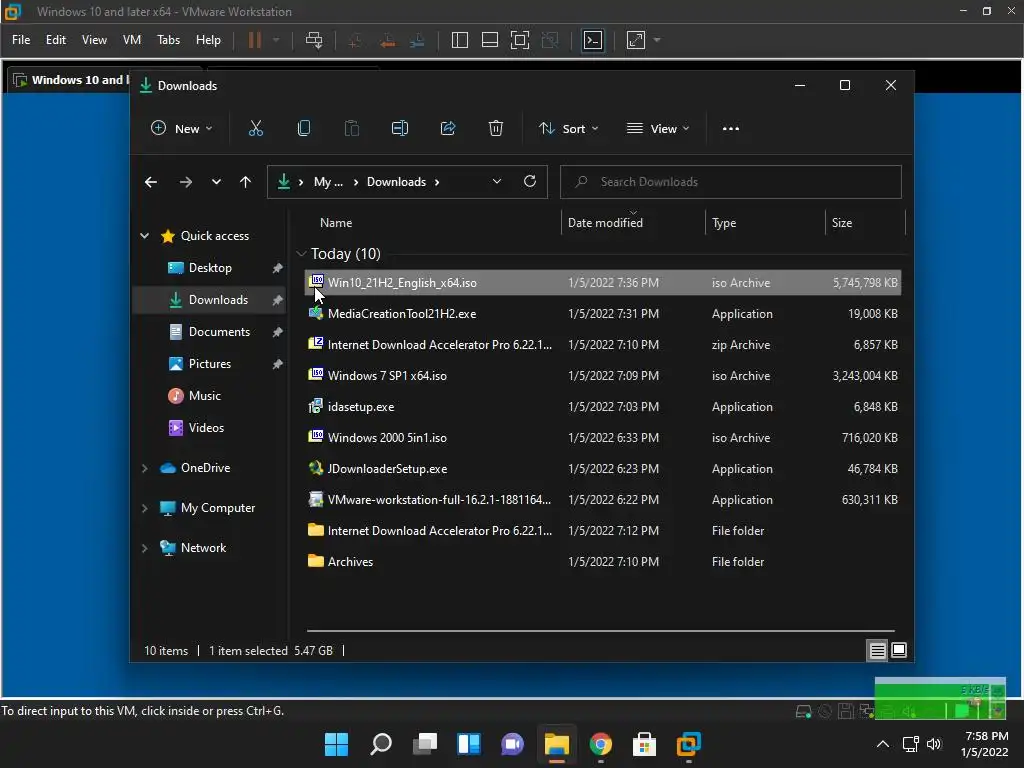The image size is (1024, 768).
Task: Collapse the Quick access tree node
Action: (x=144, y=236)
